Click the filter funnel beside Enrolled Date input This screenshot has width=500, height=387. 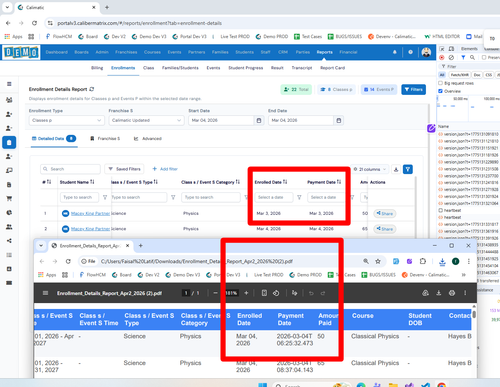click(299, 197)
